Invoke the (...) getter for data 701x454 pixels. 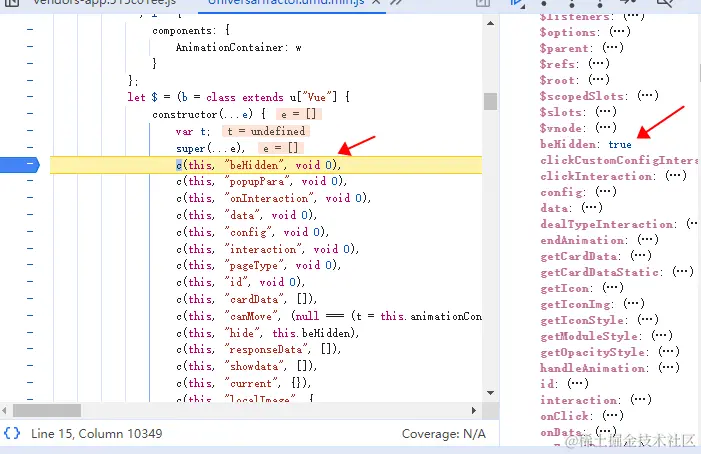coord(592,207)
